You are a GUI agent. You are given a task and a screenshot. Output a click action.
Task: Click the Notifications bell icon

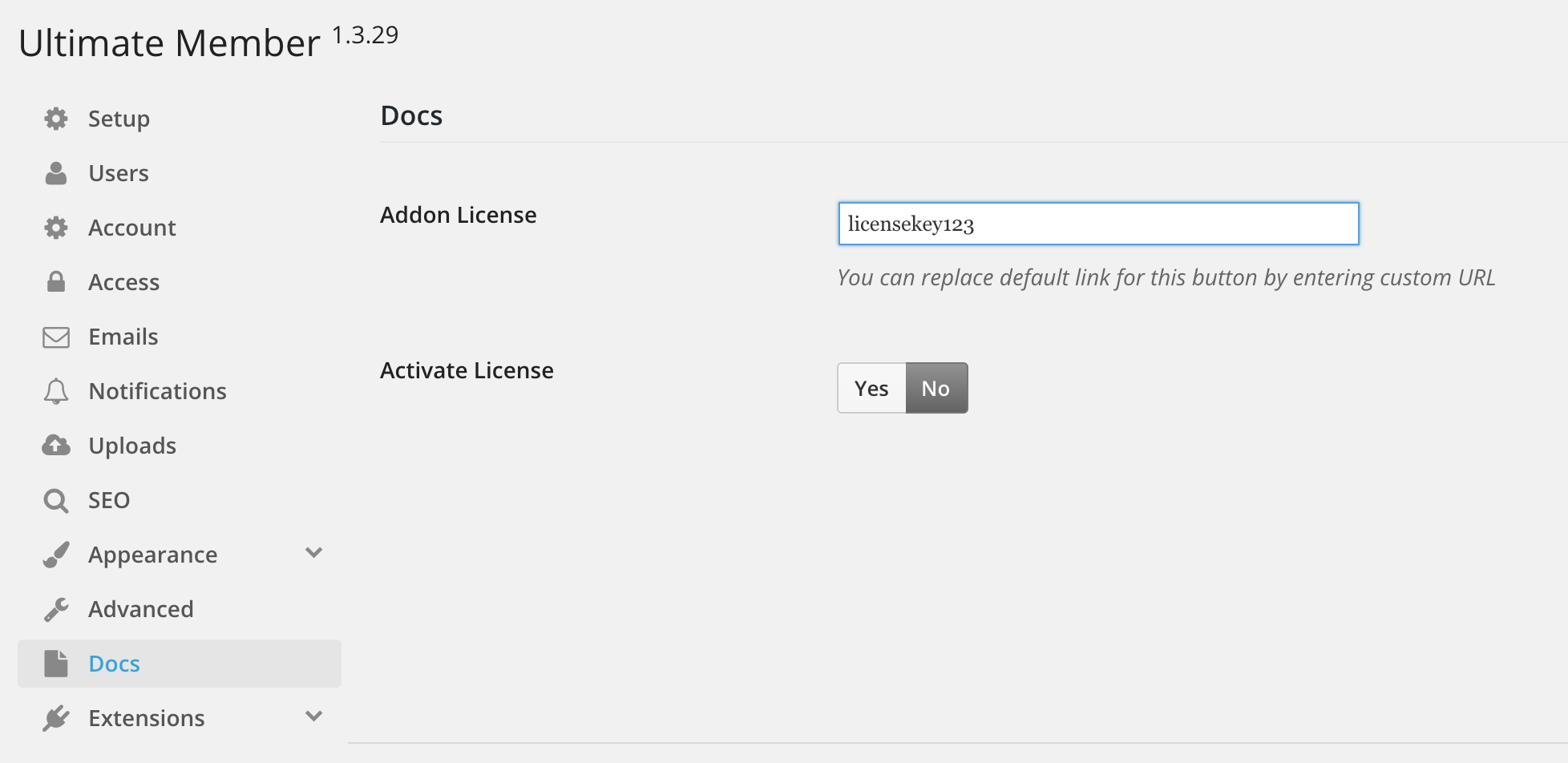56,391
